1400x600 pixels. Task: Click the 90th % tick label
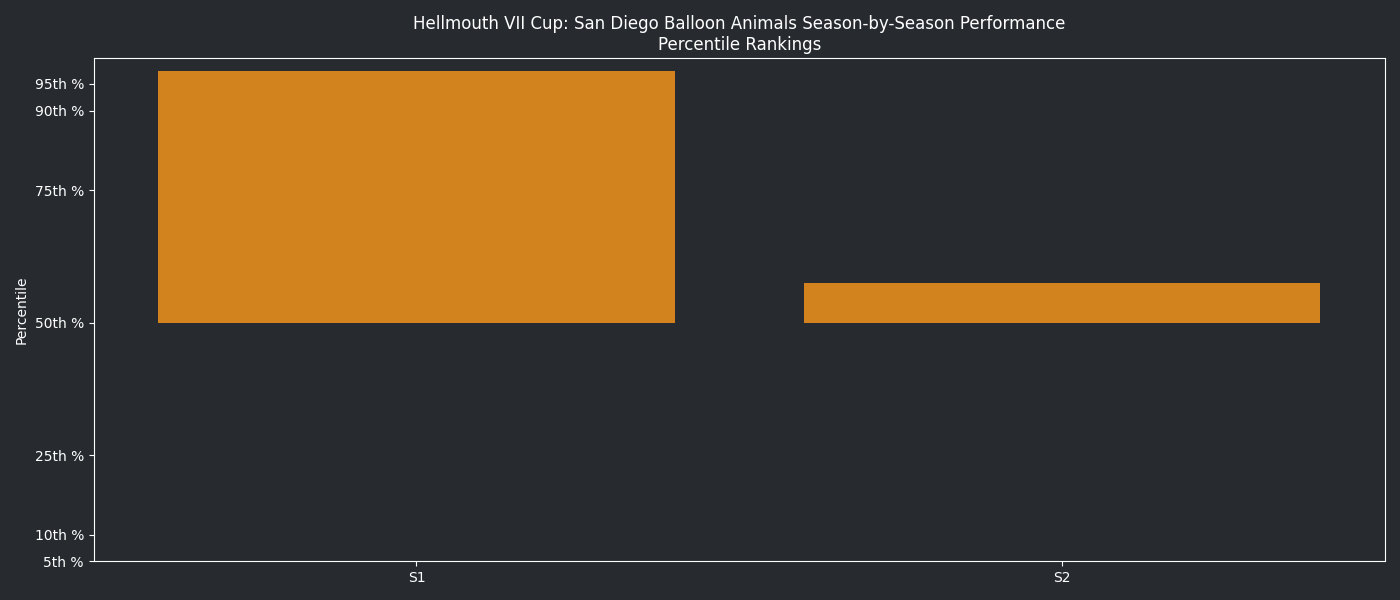point(60,111)
